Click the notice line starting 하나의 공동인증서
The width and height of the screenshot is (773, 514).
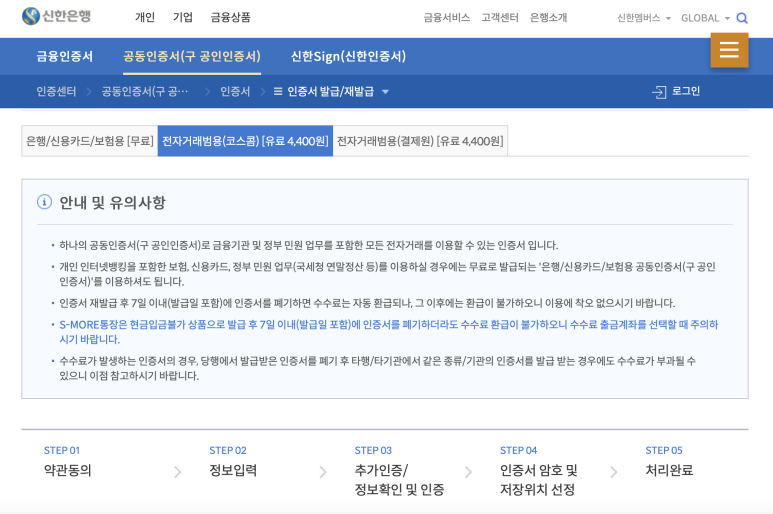[x=309, y=245]
